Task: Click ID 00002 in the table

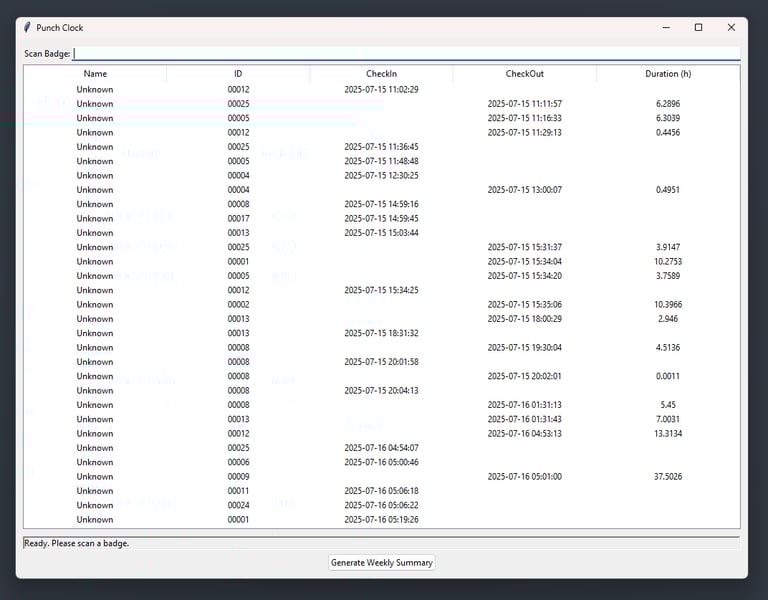Action: 238,305
